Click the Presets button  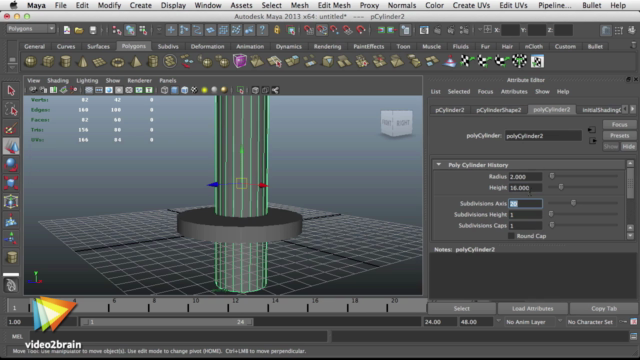pos(619,136)
